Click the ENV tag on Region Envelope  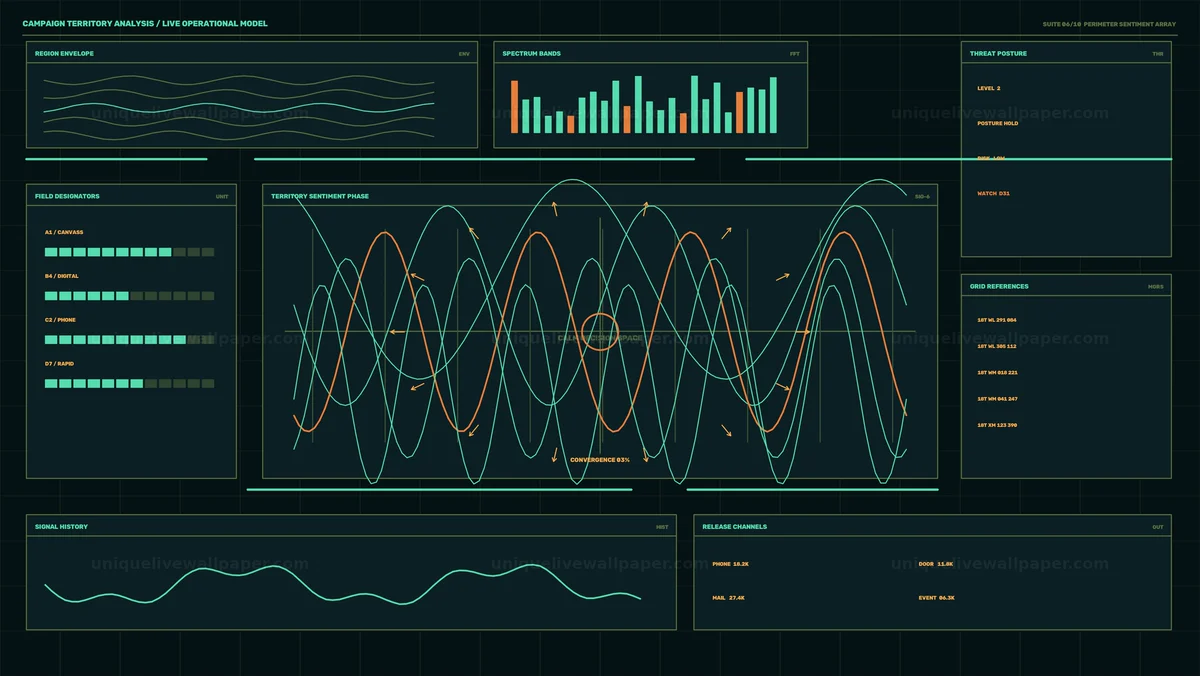coord(464,54)
